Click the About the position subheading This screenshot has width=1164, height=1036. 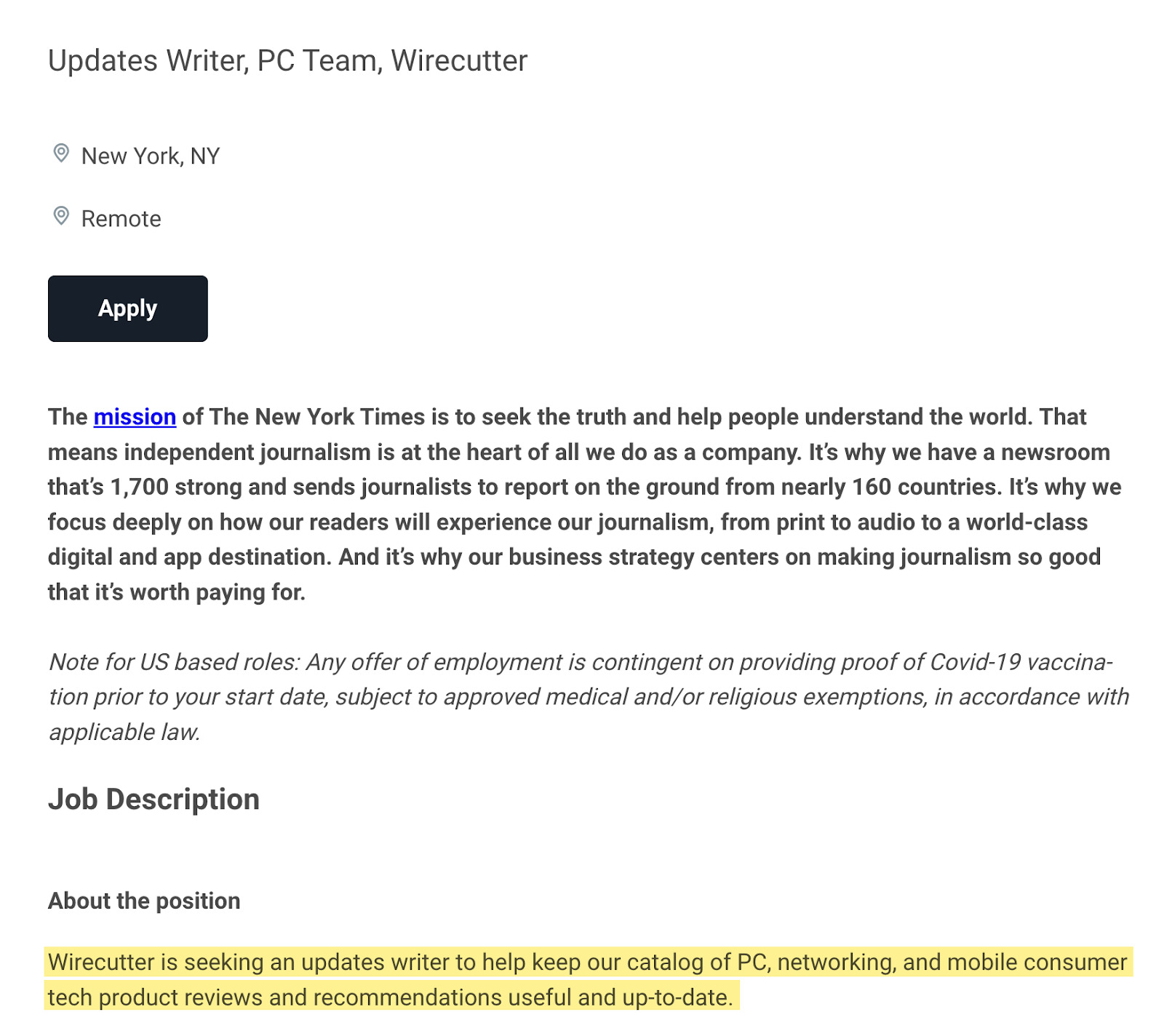pyautogui.click(x=143, y=900)
